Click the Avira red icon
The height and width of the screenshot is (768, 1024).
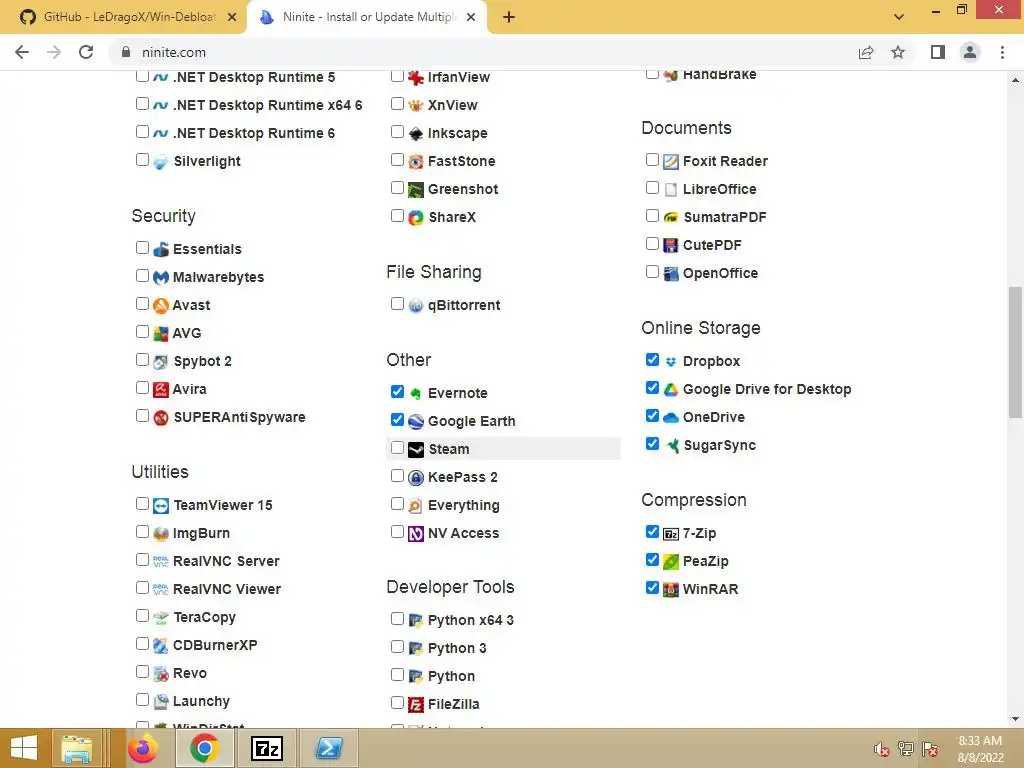(161, 390)
